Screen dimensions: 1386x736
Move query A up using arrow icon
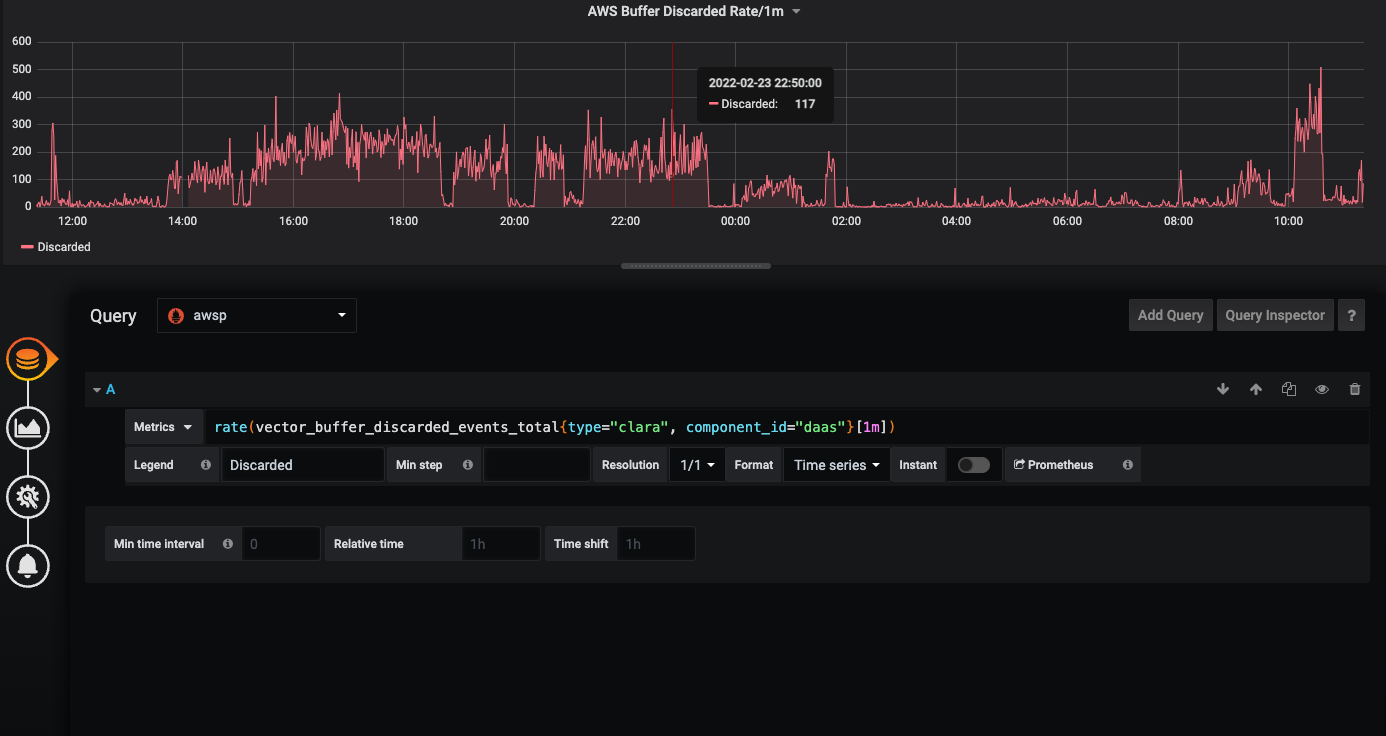pyautogui.click(x=1255, y=389)
